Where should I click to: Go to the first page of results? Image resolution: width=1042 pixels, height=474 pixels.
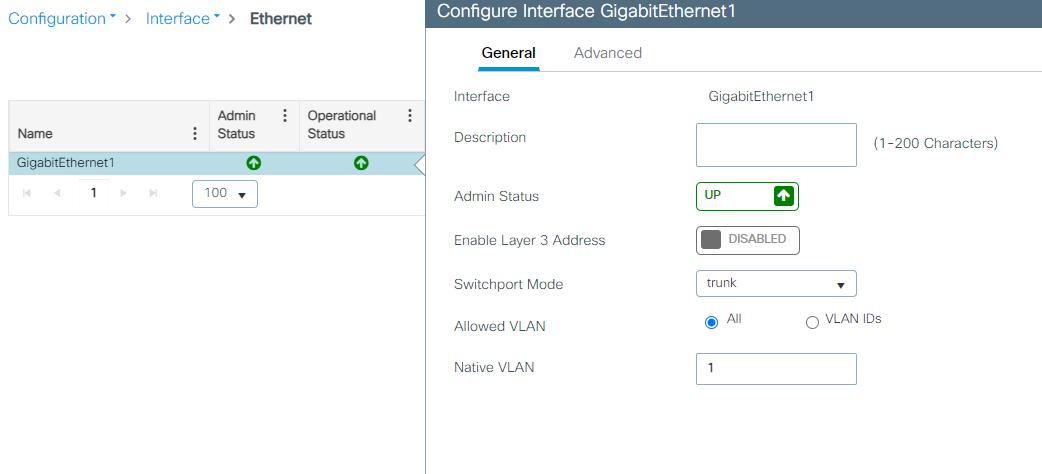26,193
